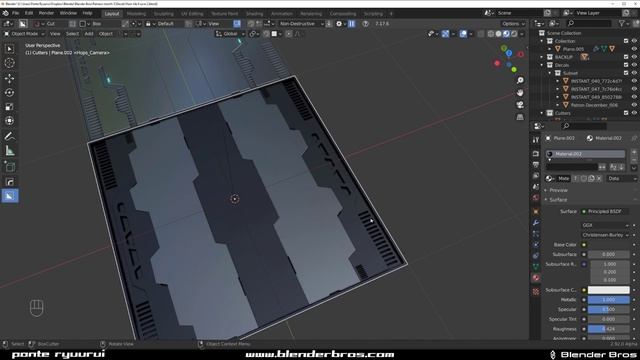Image resolution: width=640 pixels, height=360 pixels.
Task: Open the Render properties tab
Action: [536, 153]
